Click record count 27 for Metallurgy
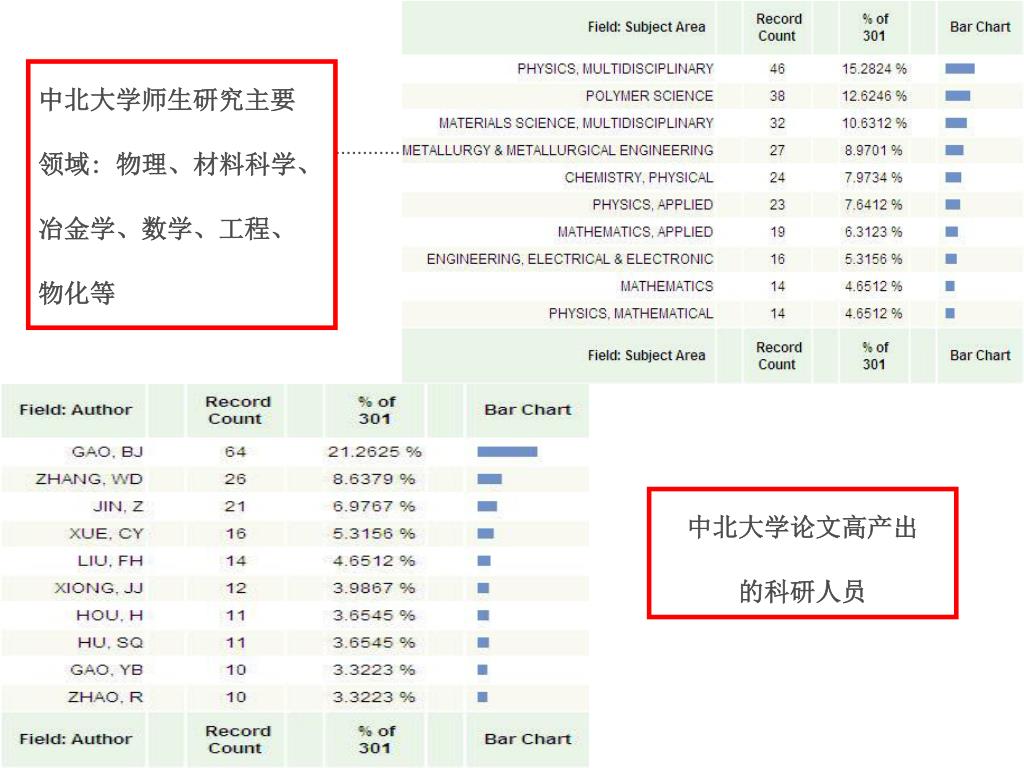This screenshot has height=768, width=1024. (777, 150)
